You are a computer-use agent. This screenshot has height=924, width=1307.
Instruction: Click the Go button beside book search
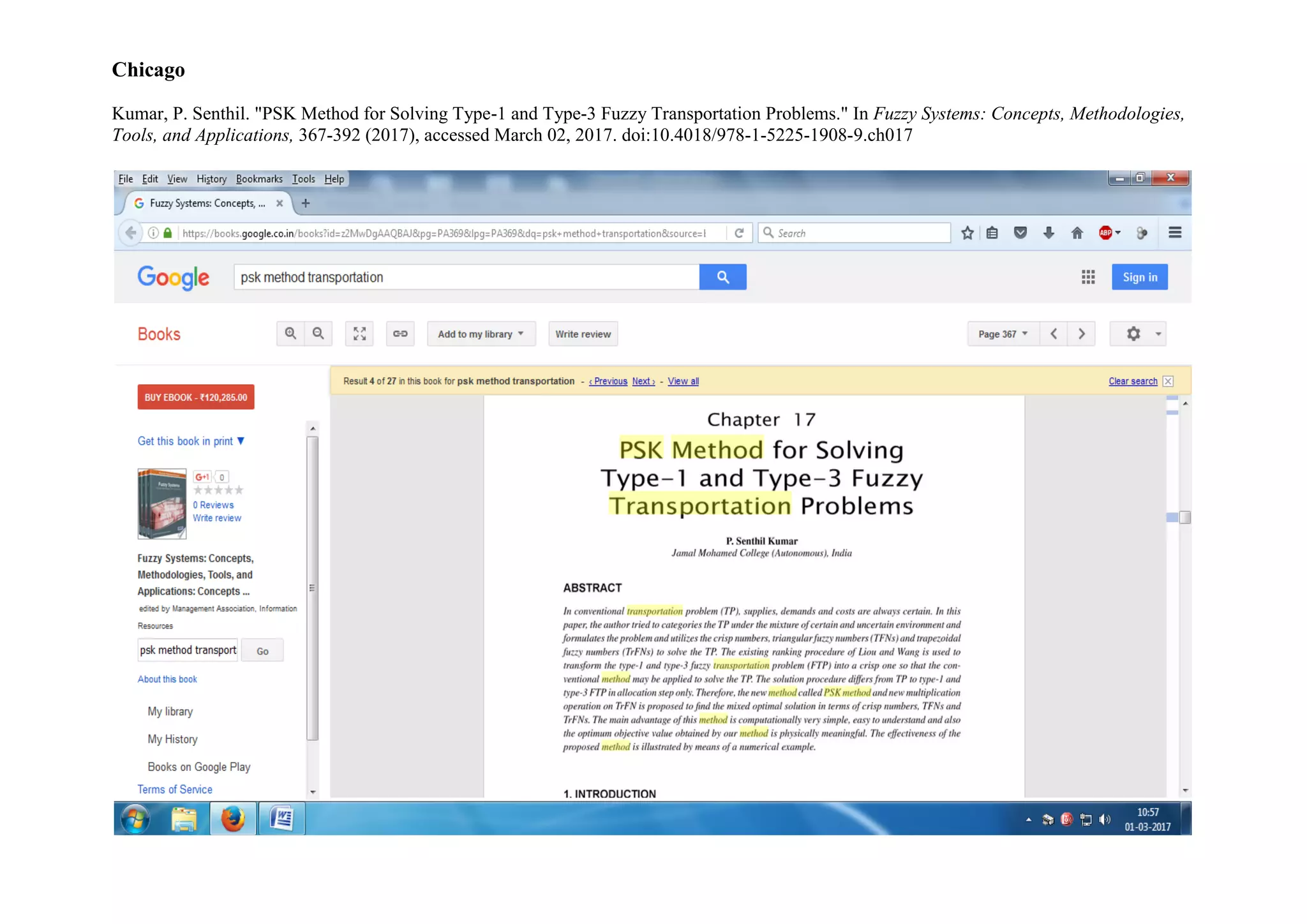pyautogui.click(x=262, y=651)
